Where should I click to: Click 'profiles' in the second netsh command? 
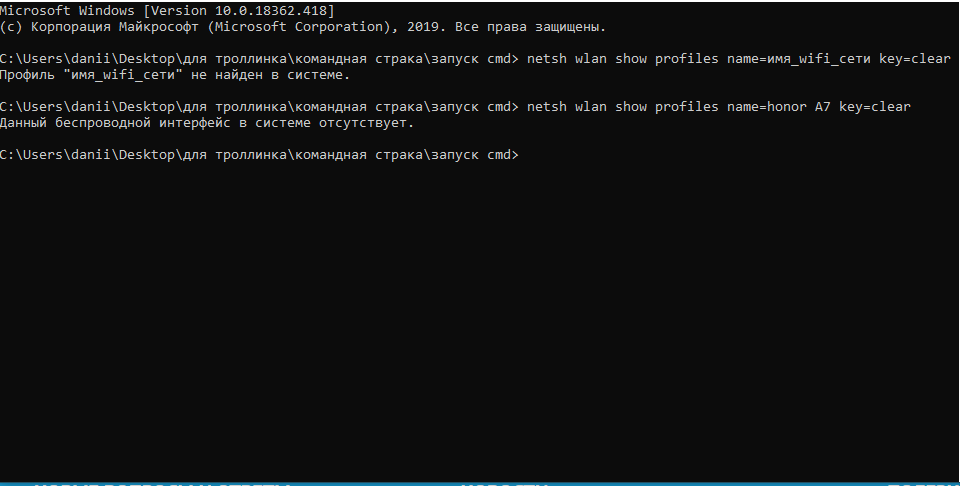click(686, 107)
